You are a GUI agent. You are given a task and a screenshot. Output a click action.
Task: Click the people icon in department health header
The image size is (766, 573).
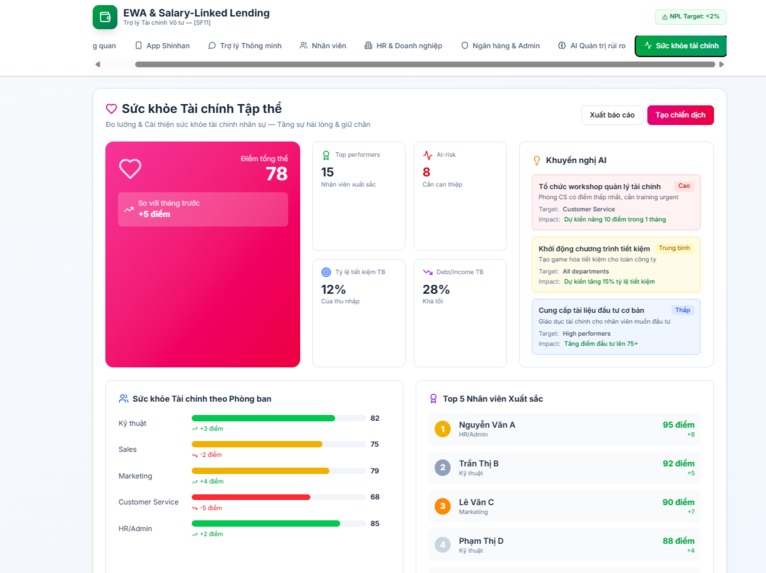coord(124,399)
